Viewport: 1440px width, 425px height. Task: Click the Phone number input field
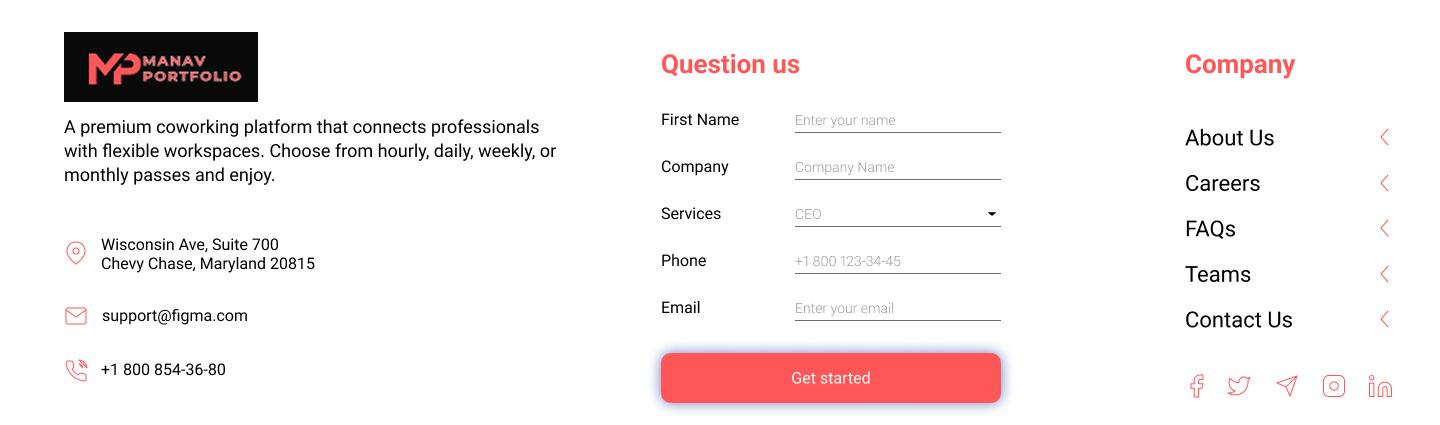[897, 261]
